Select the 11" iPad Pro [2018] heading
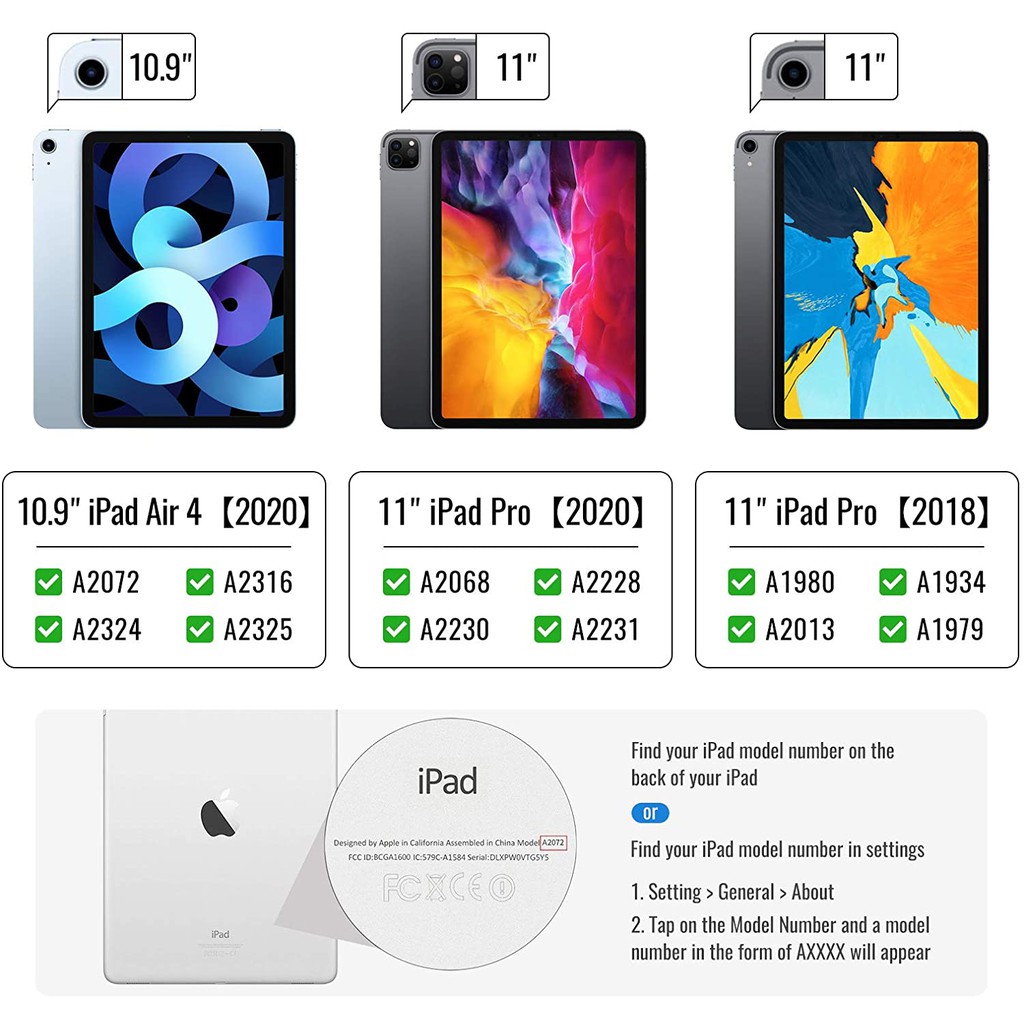 click(x=857, y=512)
